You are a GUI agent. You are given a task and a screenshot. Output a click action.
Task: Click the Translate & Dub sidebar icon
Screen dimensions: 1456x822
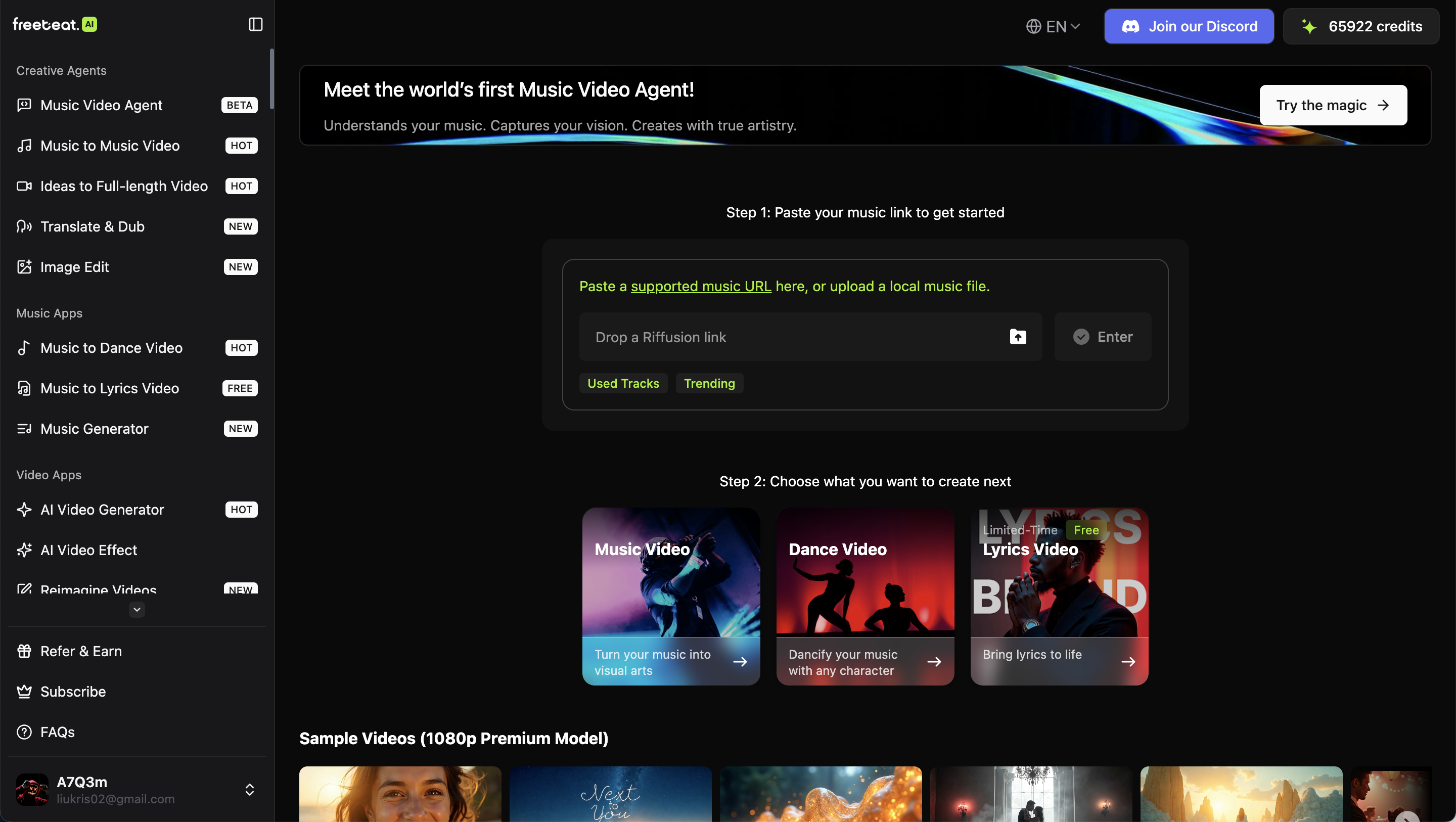[x=24, y=226]
